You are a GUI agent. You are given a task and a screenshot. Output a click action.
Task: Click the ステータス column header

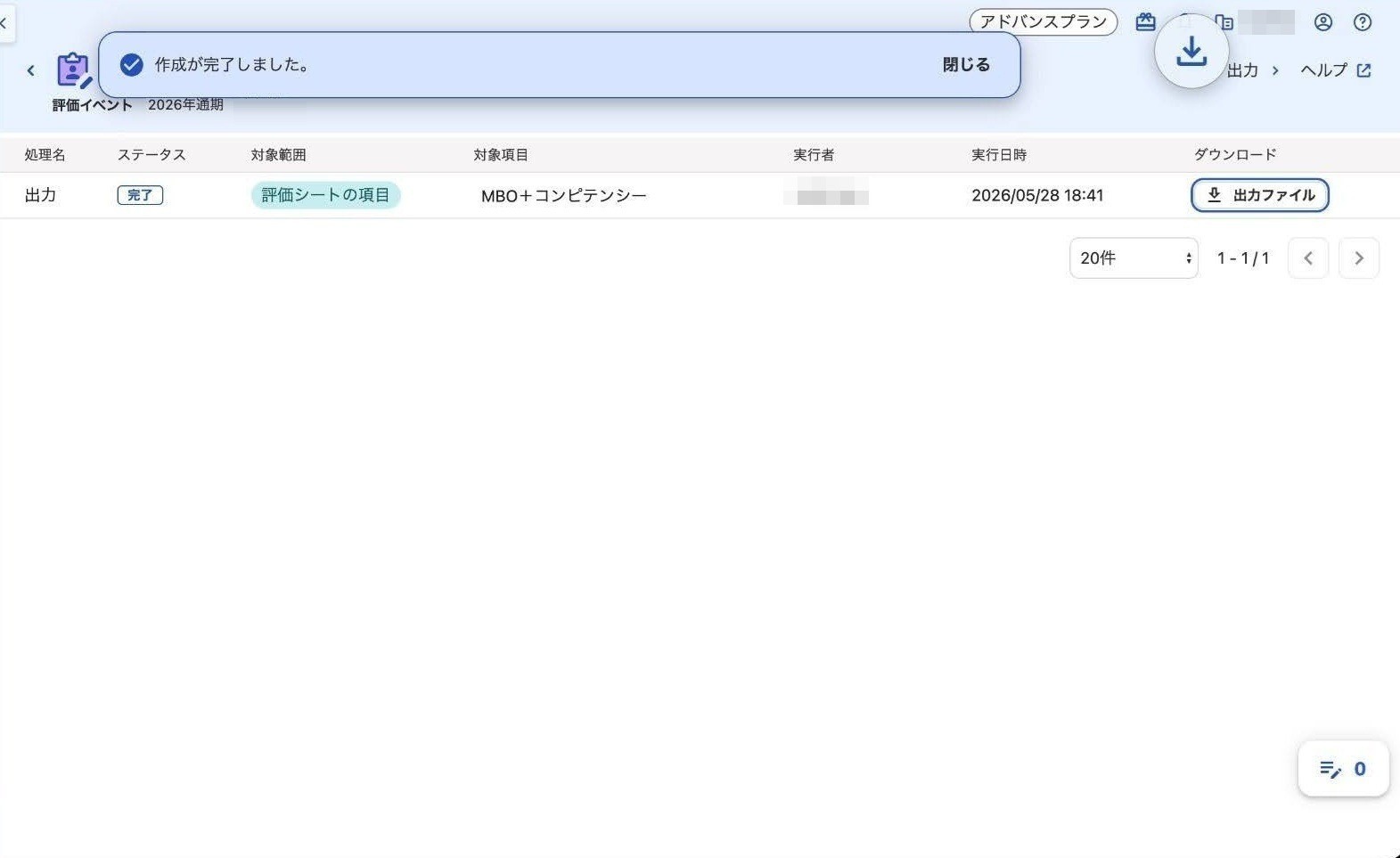tap(151, 155)
